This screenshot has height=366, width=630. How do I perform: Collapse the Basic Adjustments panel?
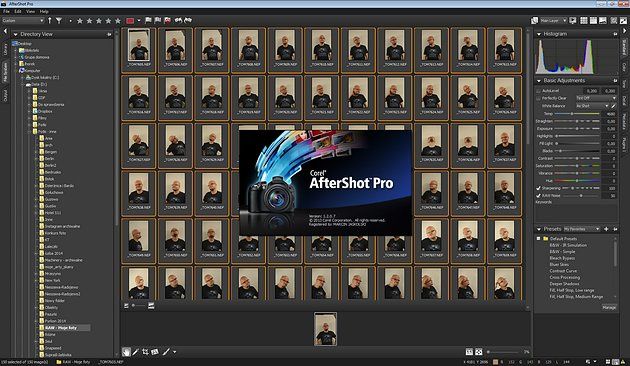(539, 81)
